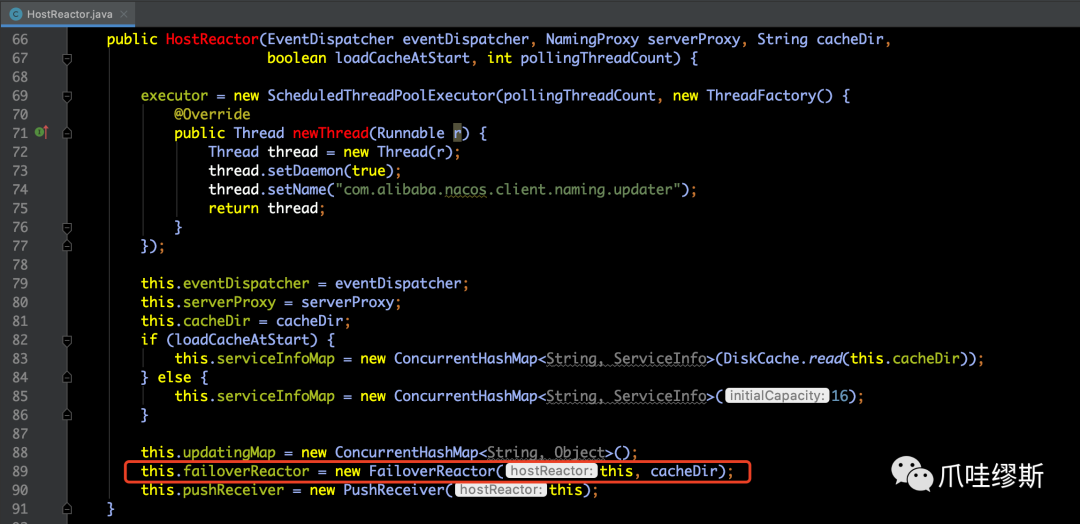Click 'NamingProxy' type on line 66

click(592, 39)
